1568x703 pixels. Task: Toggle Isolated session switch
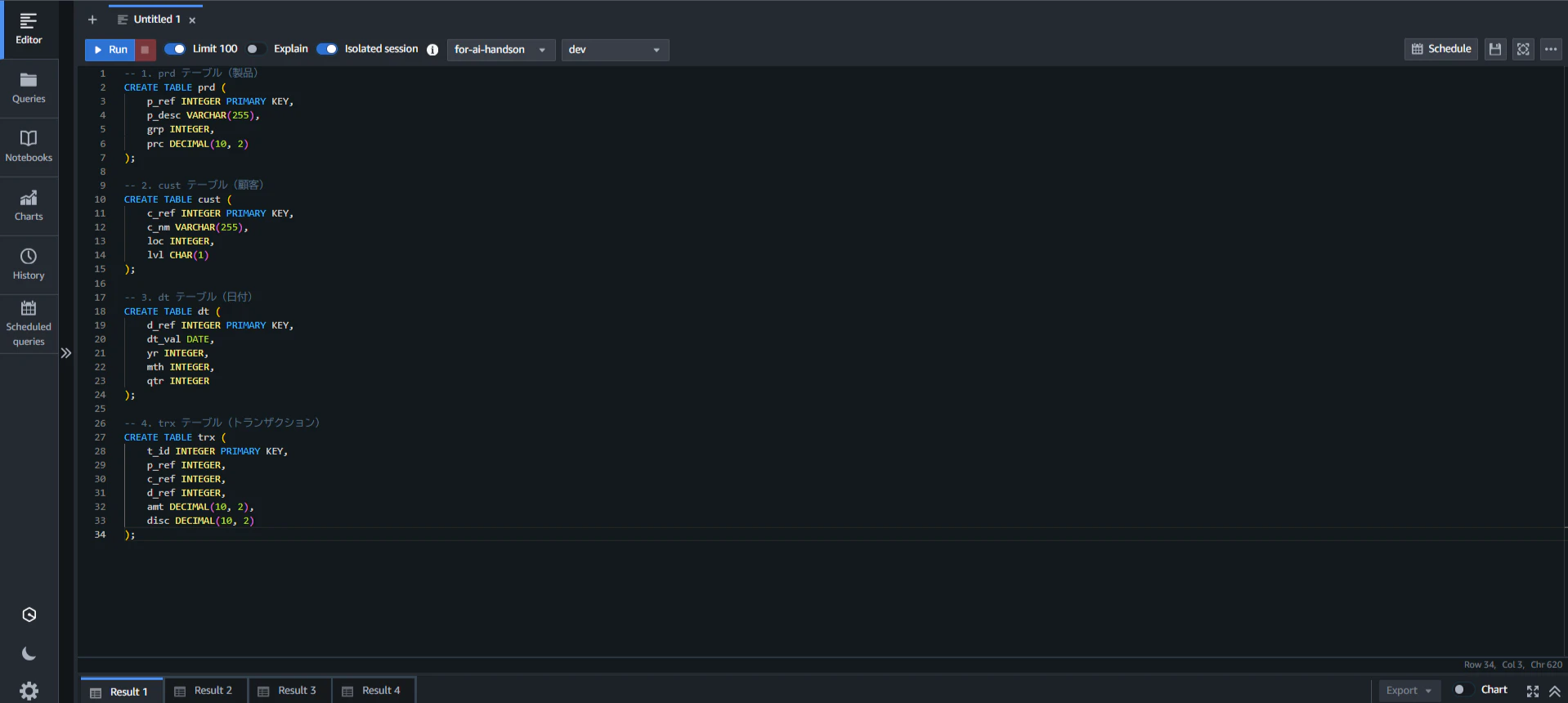click(x=327, y=49)
